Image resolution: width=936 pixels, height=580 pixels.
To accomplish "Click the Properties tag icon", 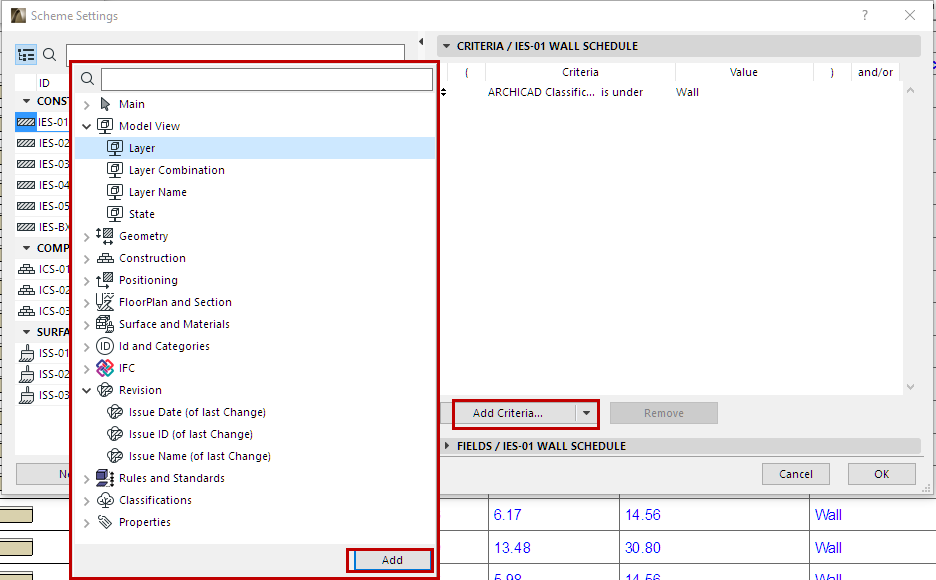I will tap(105, 522).
